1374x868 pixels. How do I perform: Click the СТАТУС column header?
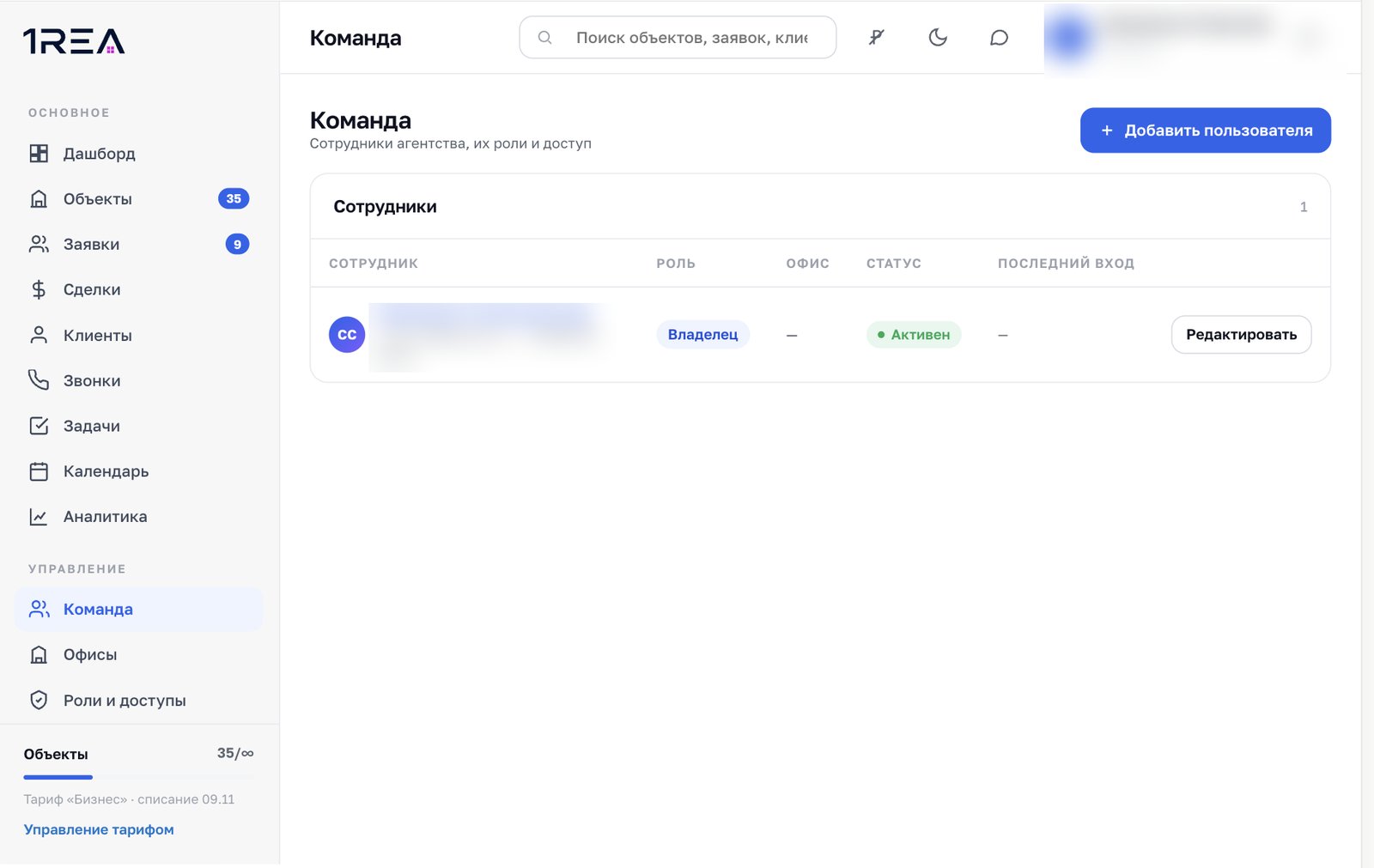894,264
